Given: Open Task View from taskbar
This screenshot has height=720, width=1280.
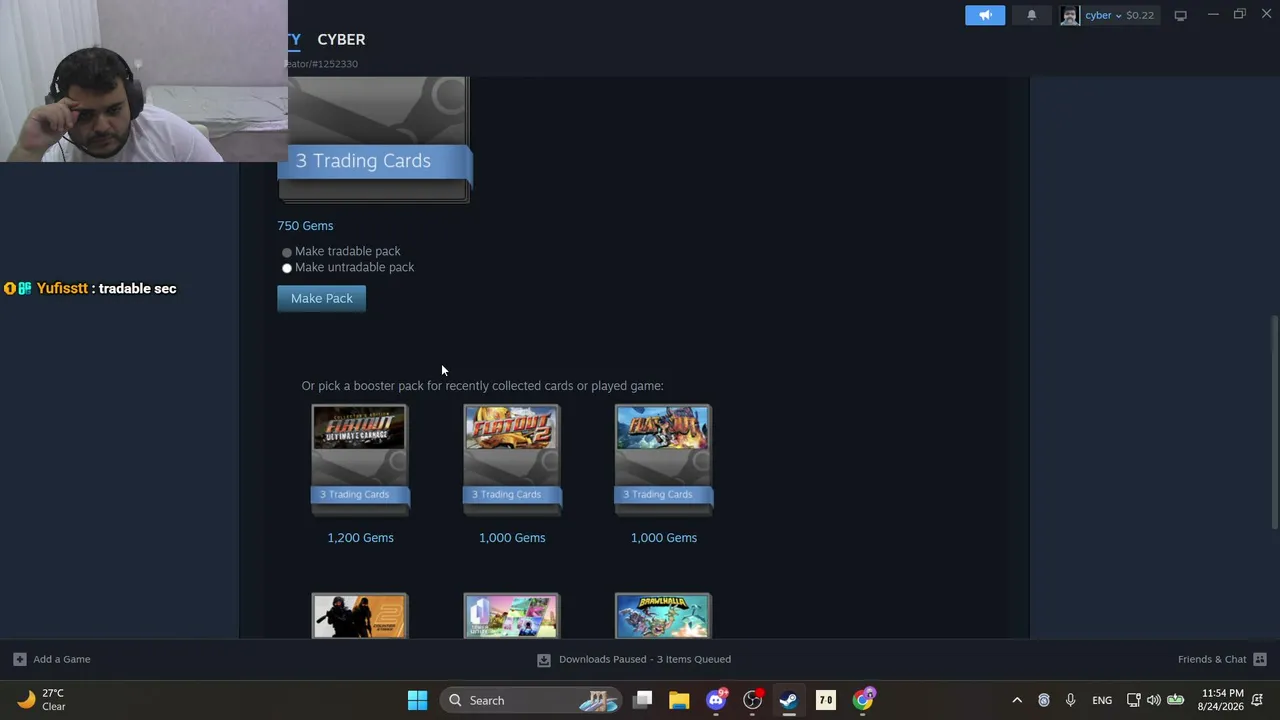Looking at the screenshot, I should point(643,700).
